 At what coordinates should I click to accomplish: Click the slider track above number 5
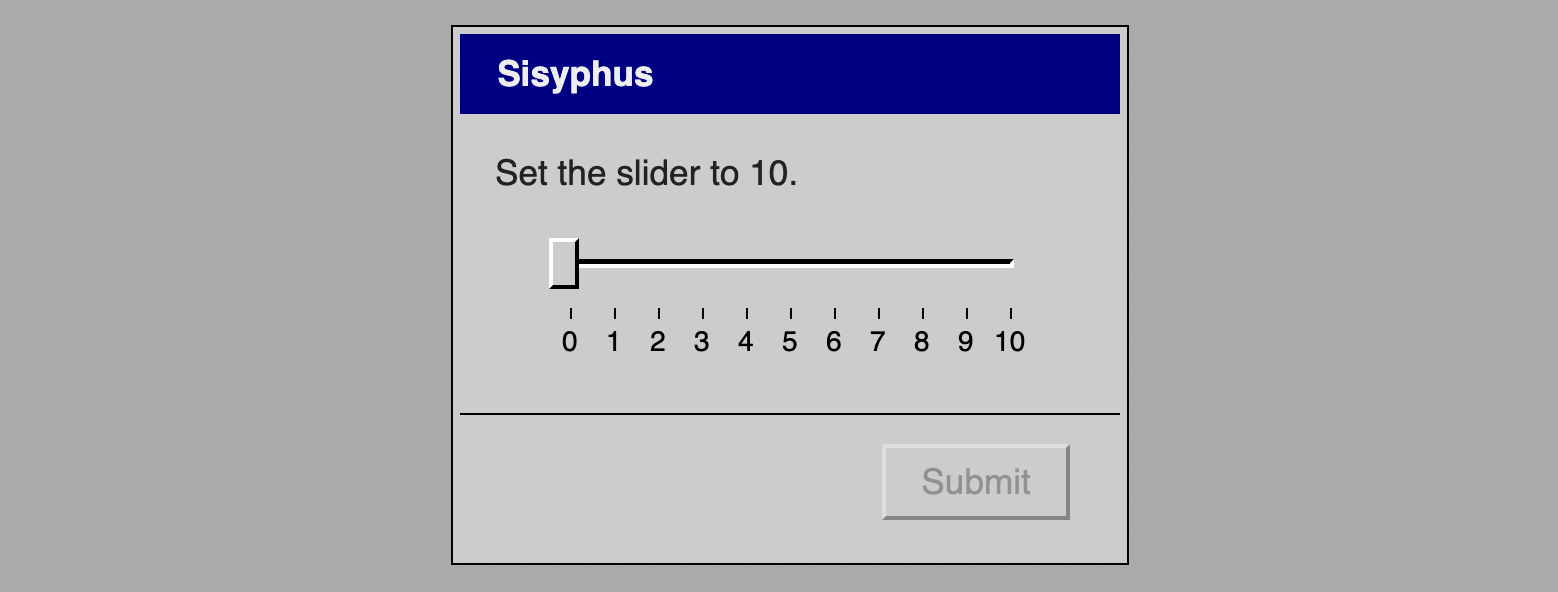click(x=790, y=263)
